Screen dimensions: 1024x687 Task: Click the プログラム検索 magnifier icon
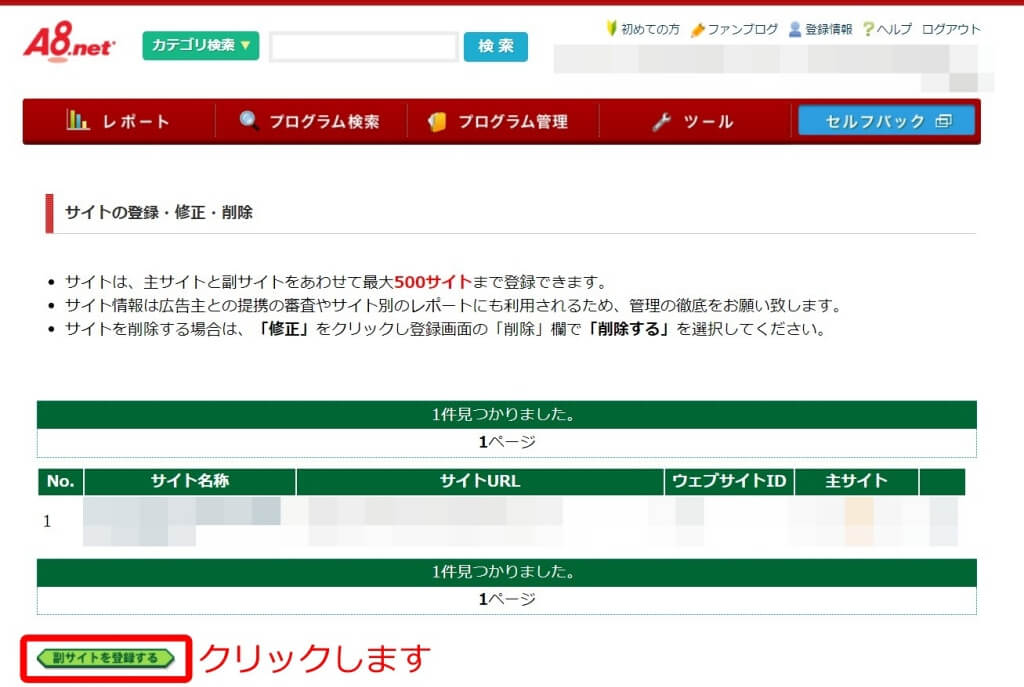point(248,120)
